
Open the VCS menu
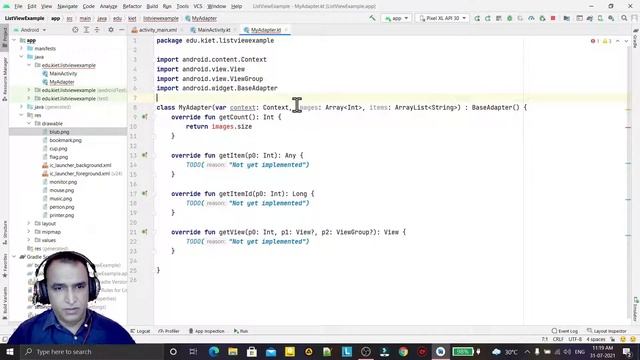point(198,6)
